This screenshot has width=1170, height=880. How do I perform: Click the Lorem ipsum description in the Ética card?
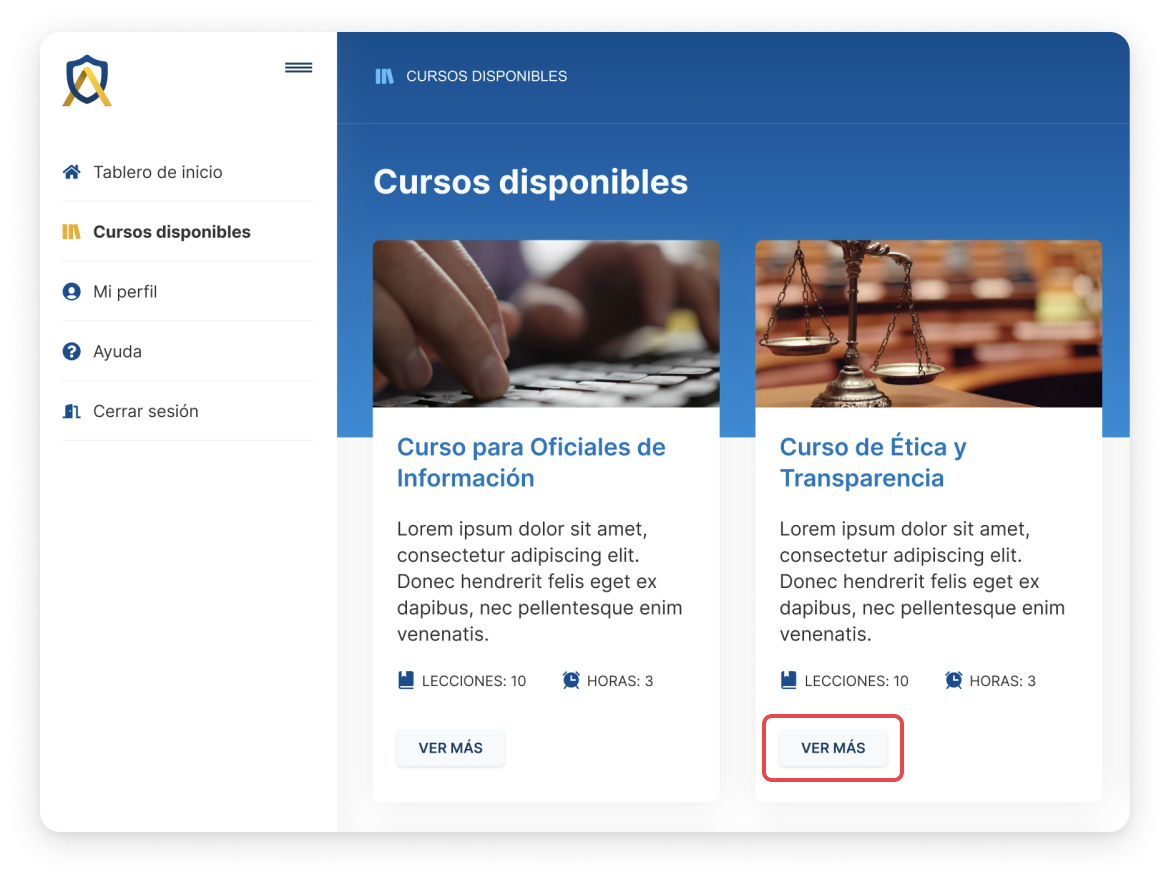click(x=922, y=581)
